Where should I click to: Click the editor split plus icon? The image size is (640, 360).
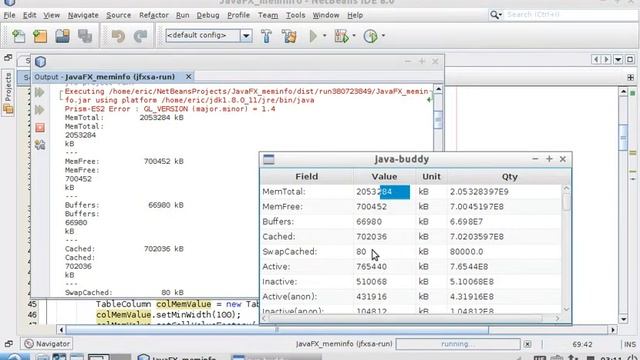click(630, 77)
